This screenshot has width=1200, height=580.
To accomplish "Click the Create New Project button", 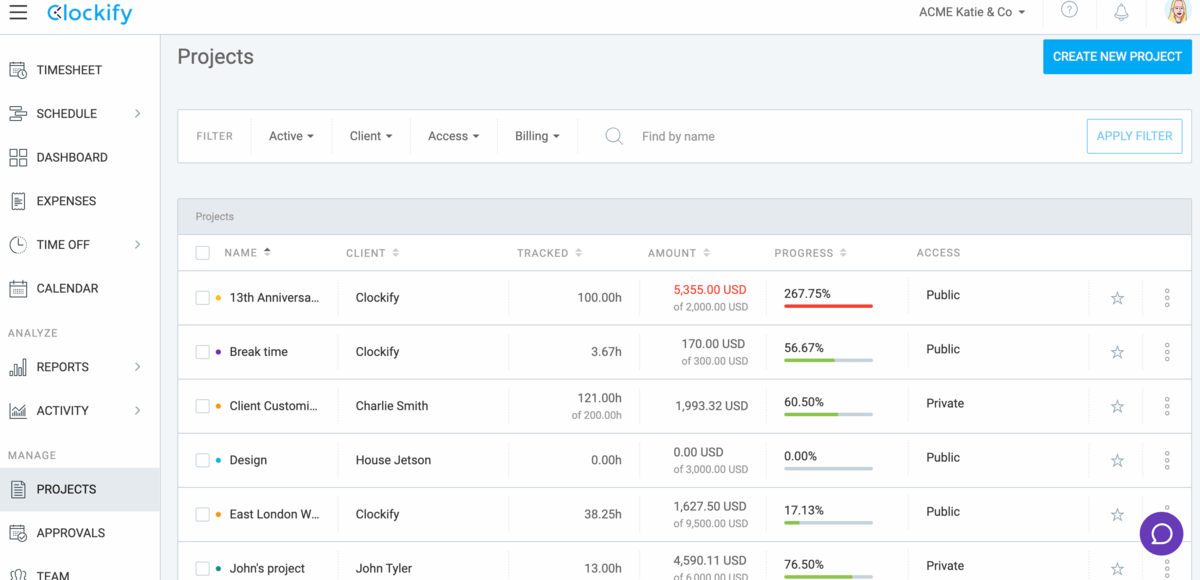I will (1117, 57).
